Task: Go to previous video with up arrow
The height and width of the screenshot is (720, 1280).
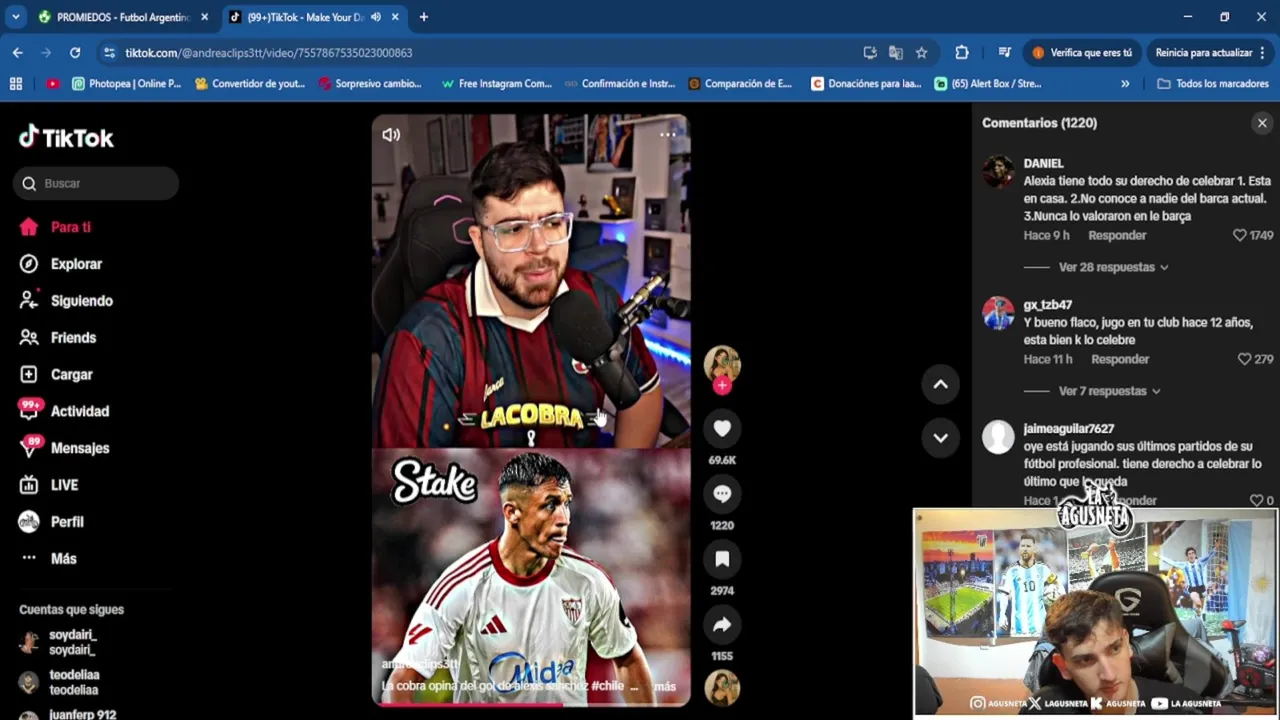Action: coord(940,384)
